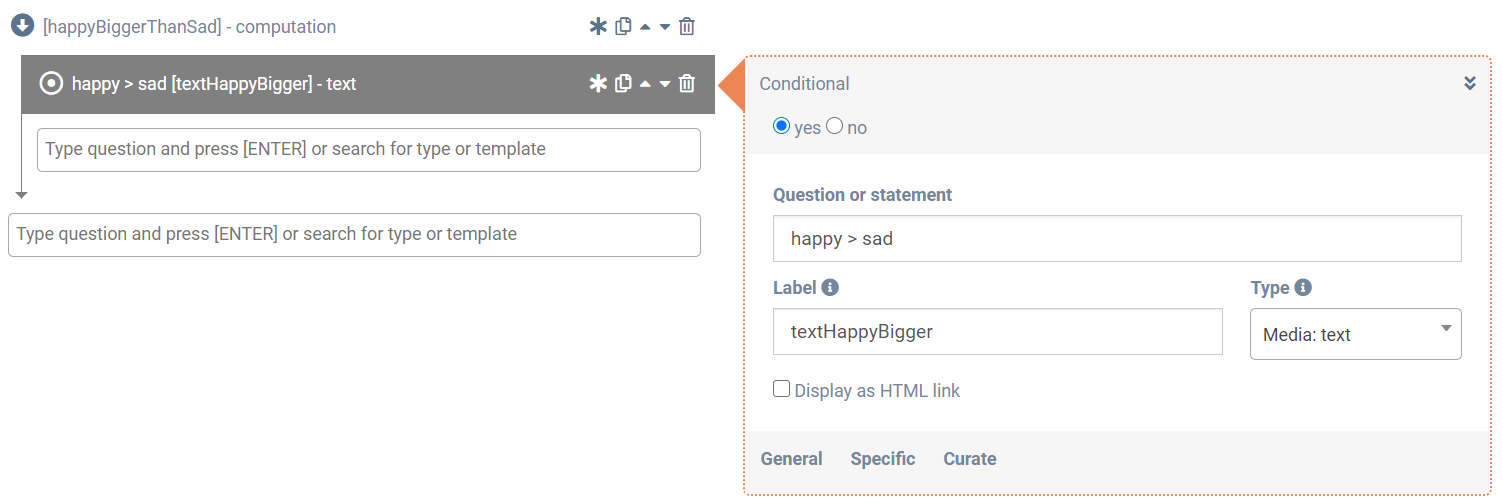Select the Conditional 'no' radio button
Image resolution: width=1503 pixels, height=504 pixels.
pyautogui.click(x=835, y=127)
